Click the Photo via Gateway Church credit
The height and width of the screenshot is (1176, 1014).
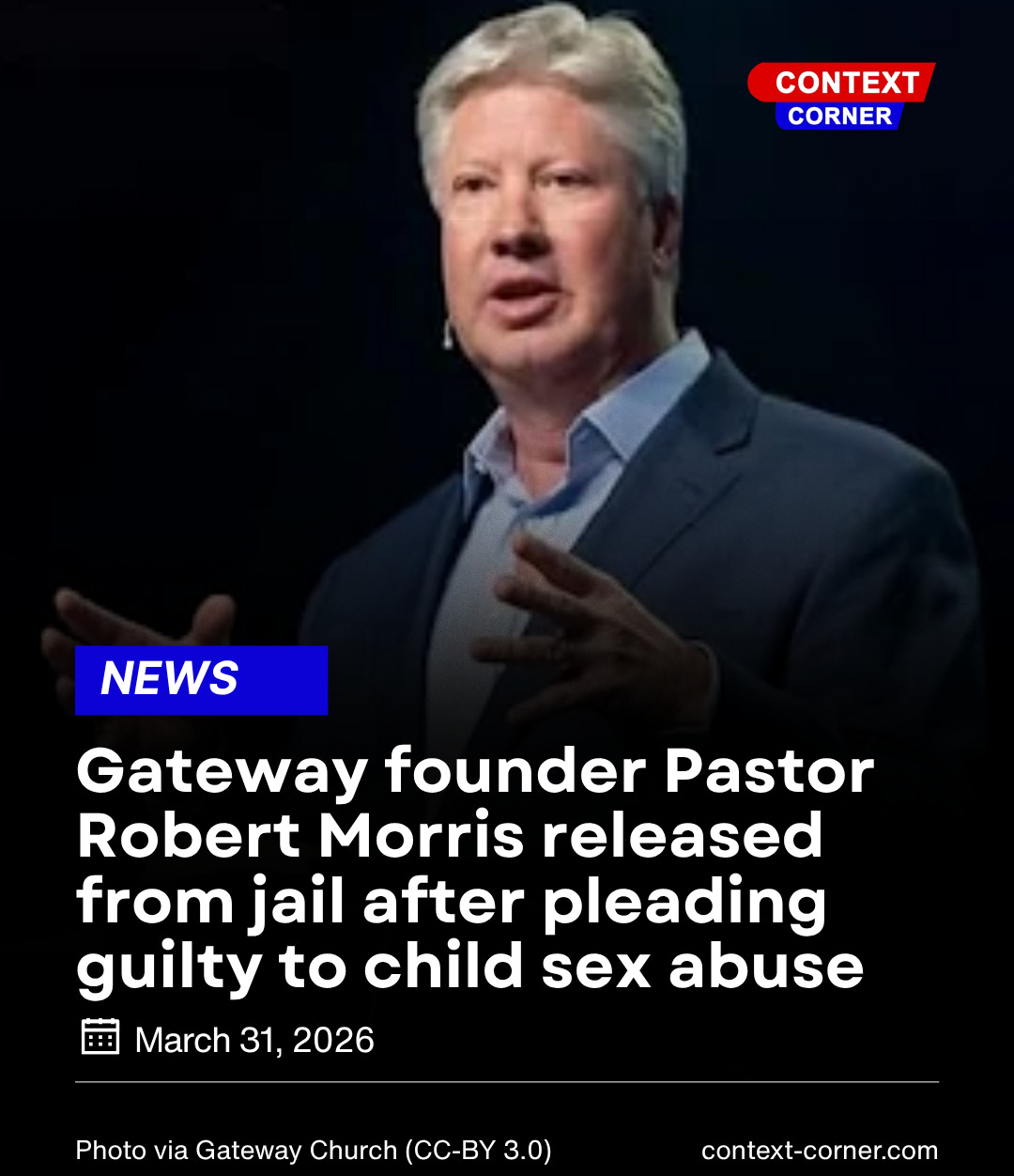coord(236,1151)
